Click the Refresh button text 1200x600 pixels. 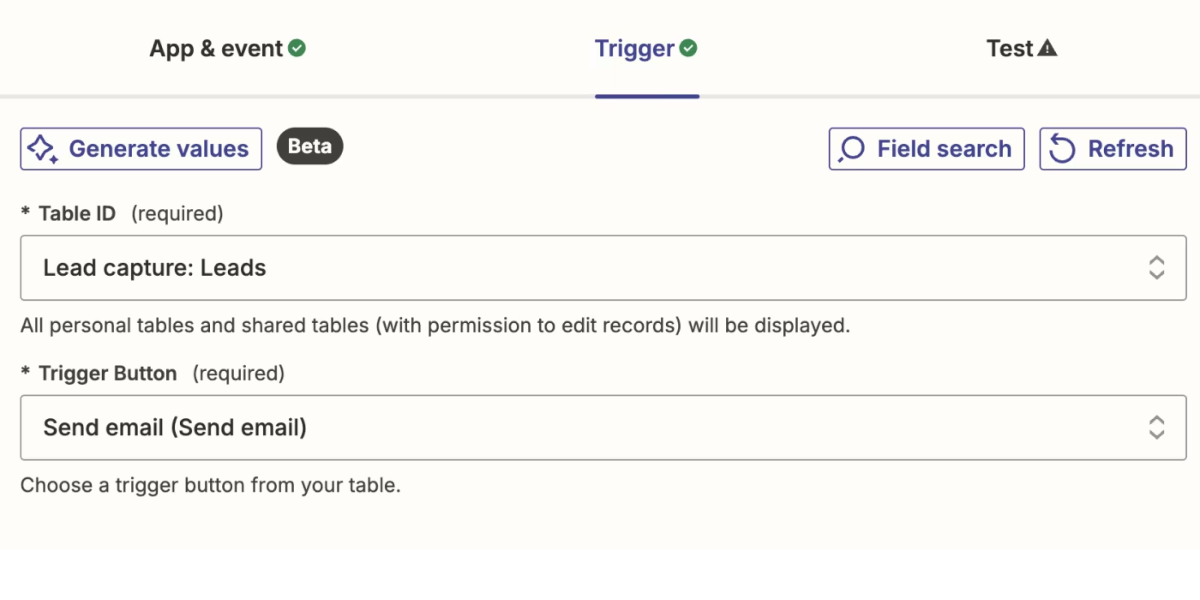click(1131, 149)
